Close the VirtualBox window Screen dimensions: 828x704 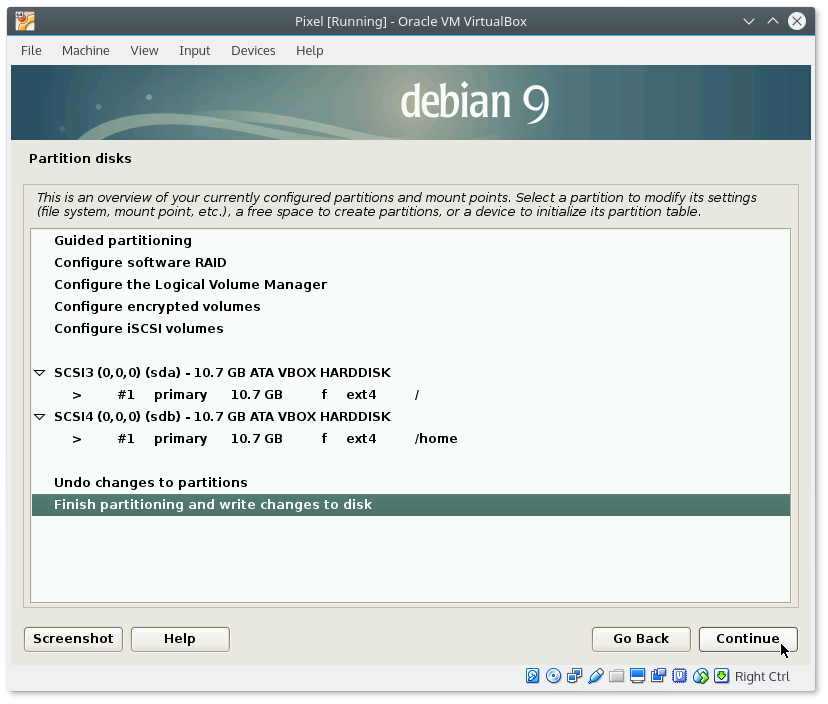tap(797, 21)
